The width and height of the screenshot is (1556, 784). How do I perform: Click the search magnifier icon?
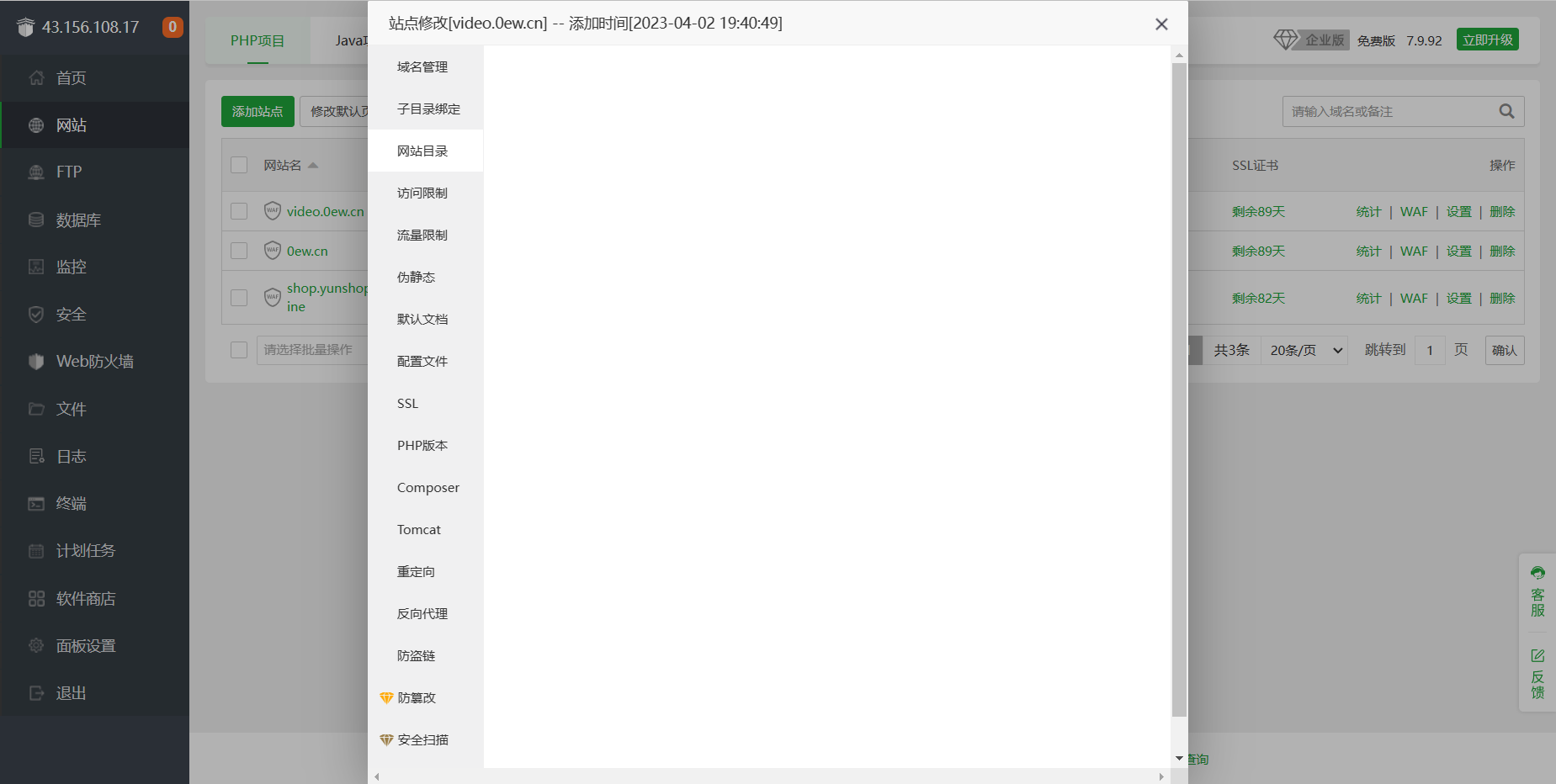[x=1506, y=111]
